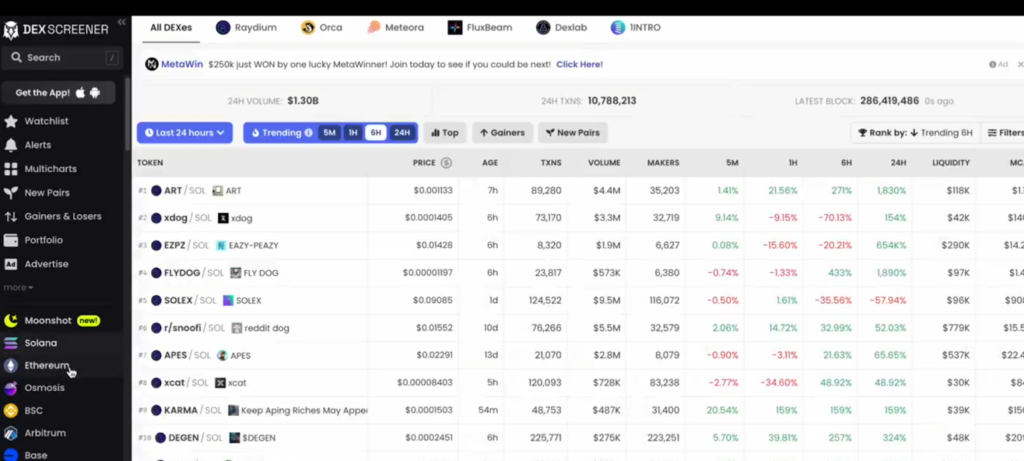Open the Portfolio sidebar icon
This screenshot has height=461, width=1024.
coord(11,240)
